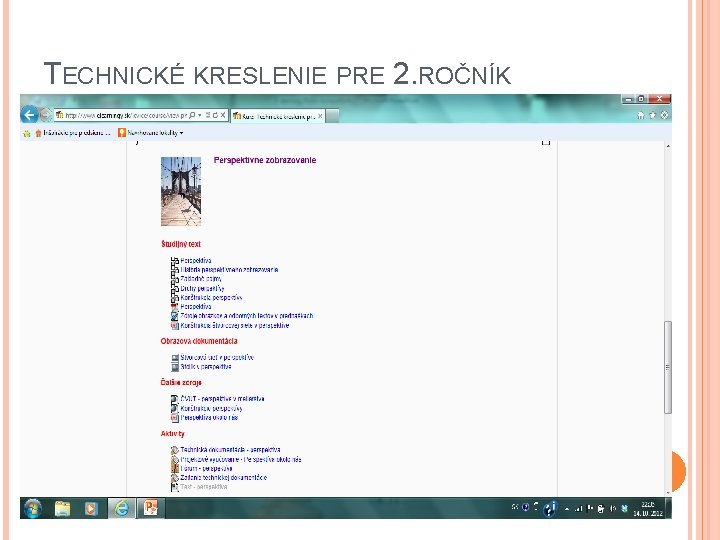Open the first Perspektíva study text link
720x540 pixels.
[196, 260]
